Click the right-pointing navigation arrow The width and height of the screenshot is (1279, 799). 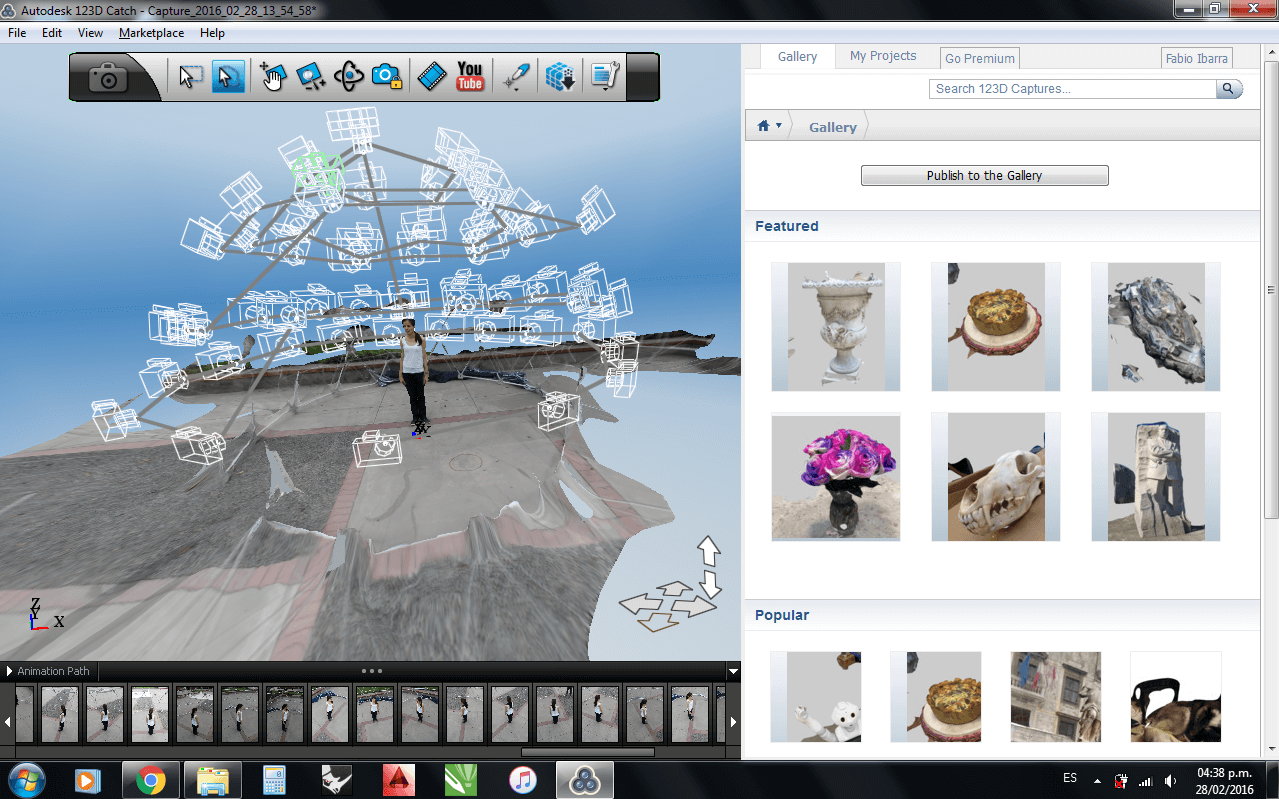(695, 607)
